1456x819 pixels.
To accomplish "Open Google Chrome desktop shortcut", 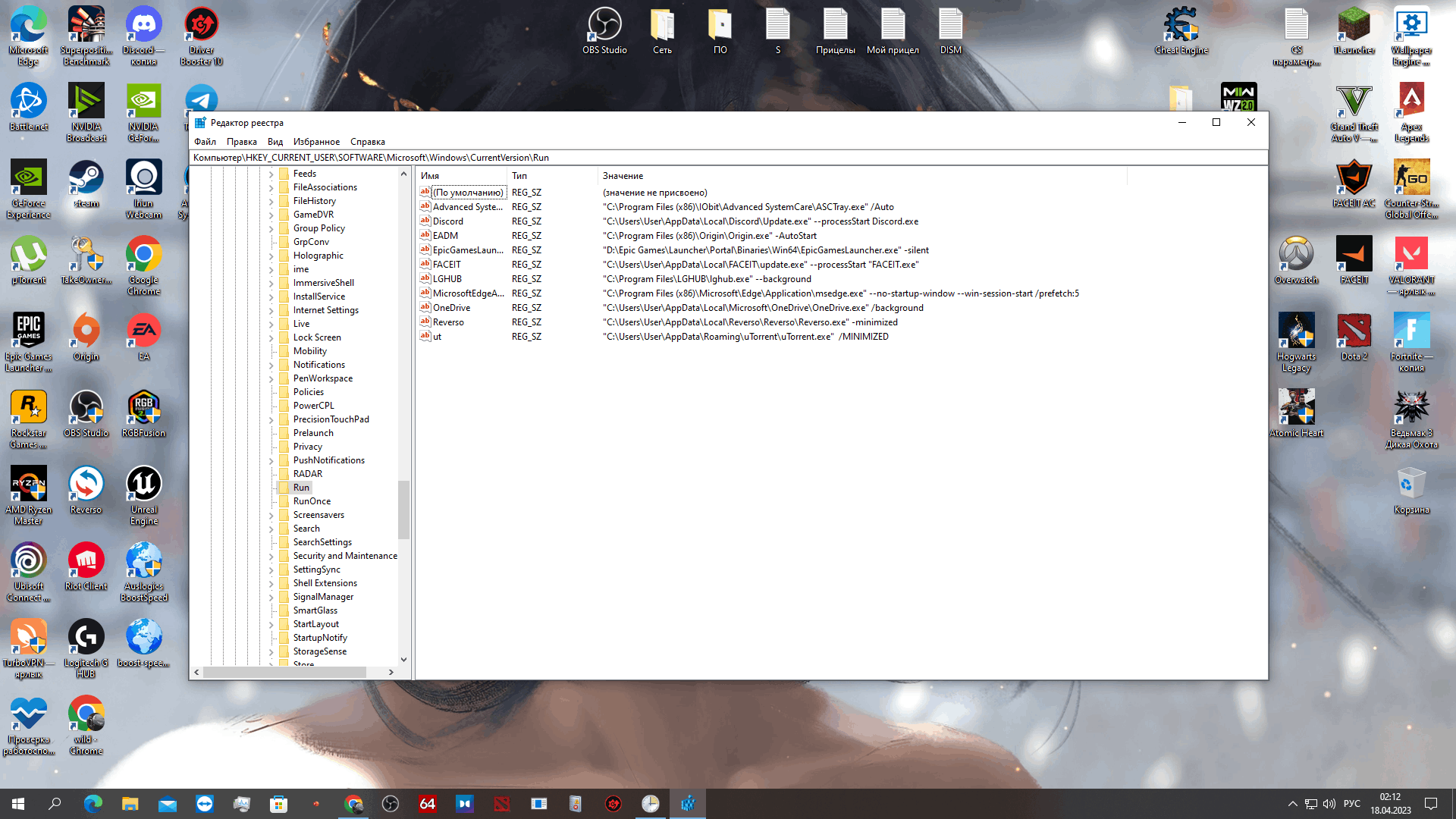I will [x=143, y=266].
